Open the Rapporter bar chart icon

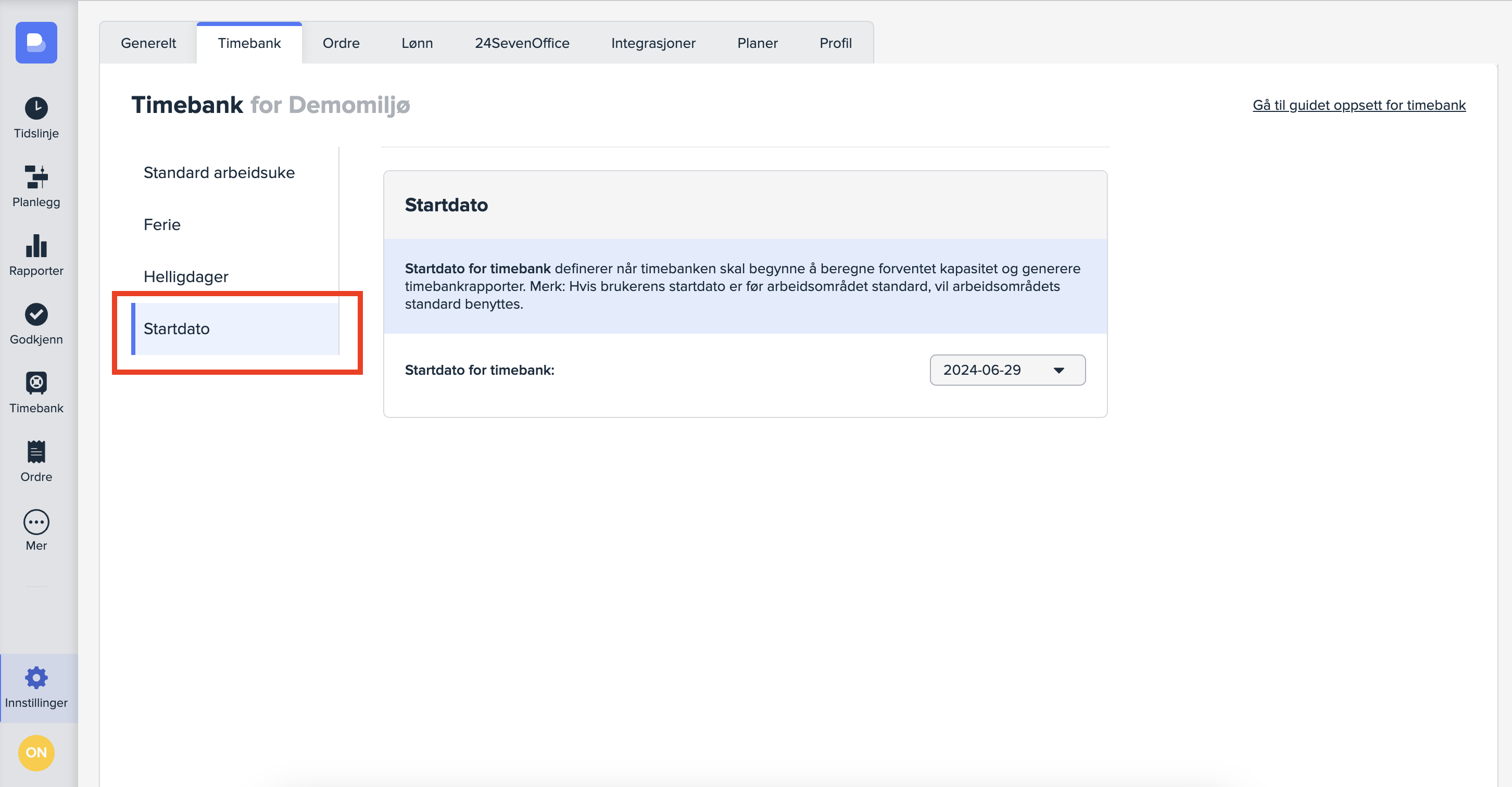[36, 246]
